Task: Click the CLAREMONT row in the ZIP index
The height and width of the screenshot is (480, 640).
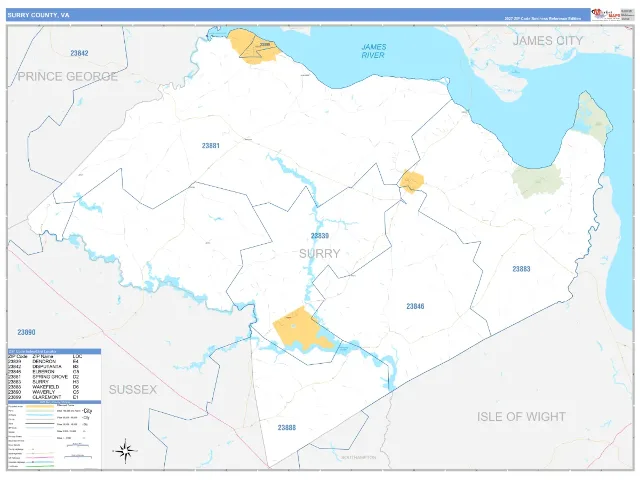Action: 44,397
